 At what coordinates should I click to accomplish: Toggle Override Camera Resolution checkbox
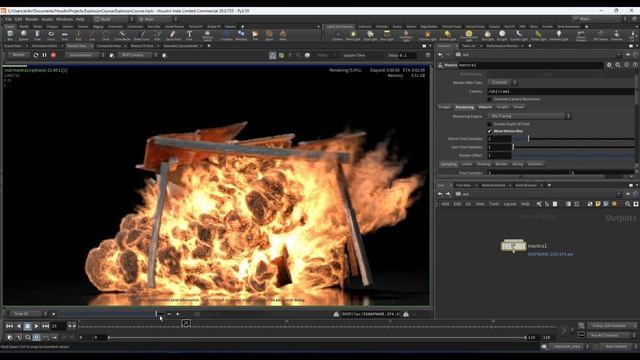pyautogui.click(x=490, y=99)
